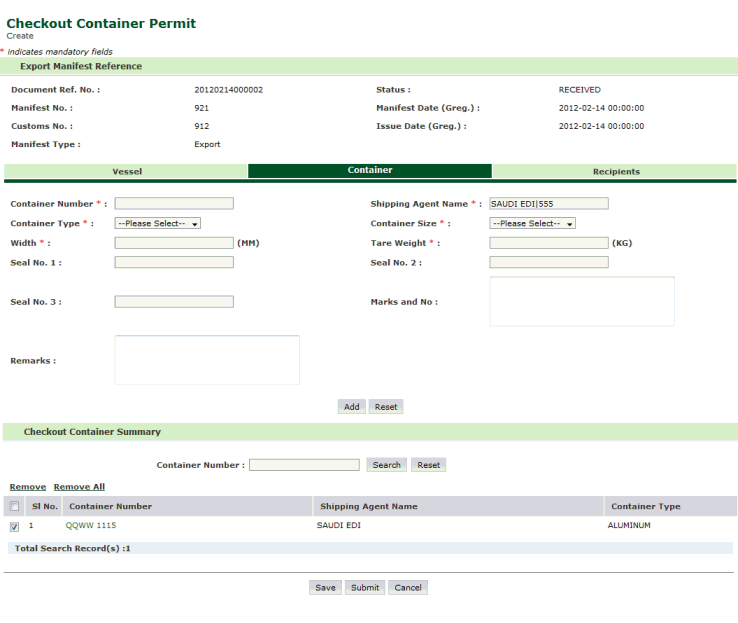738x623 pixels.
Task: Click into the Tare Weight field
Action: click(548, 243)
